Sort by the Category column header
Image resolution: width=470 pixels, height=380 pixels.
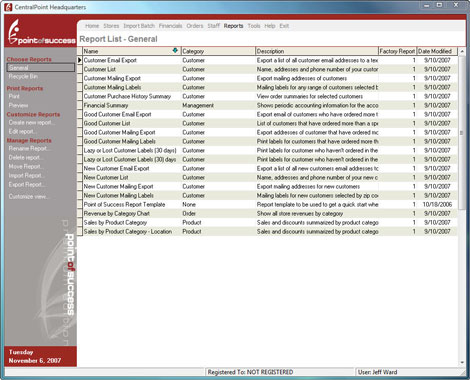218,51
